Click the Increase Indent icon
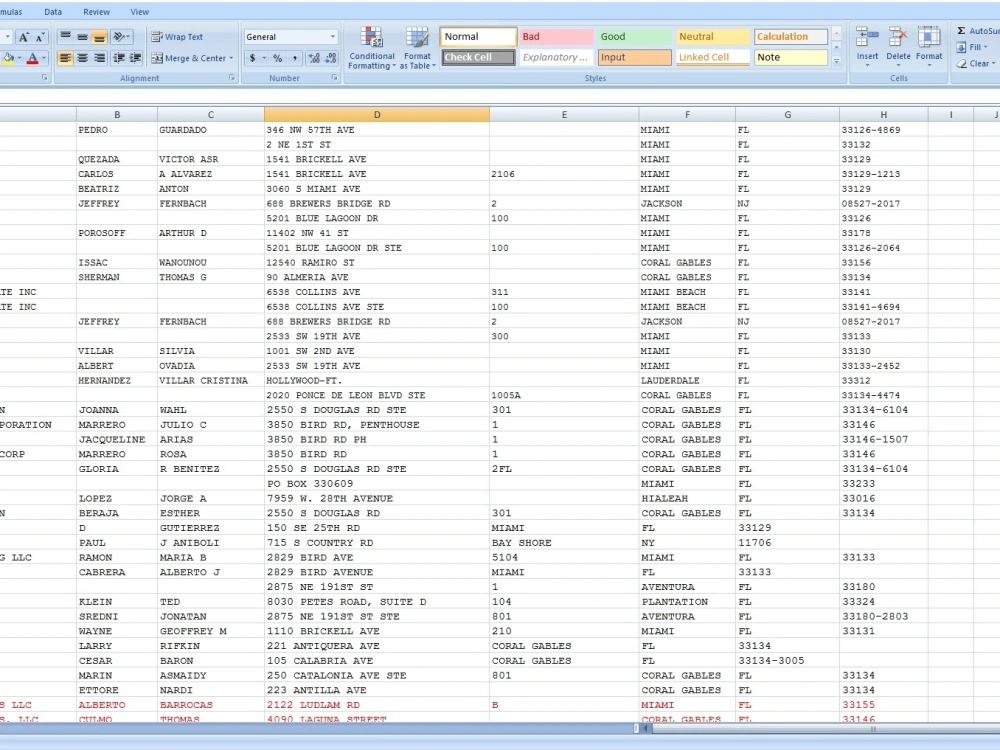 pyautogui.click(x=135, y=58)
